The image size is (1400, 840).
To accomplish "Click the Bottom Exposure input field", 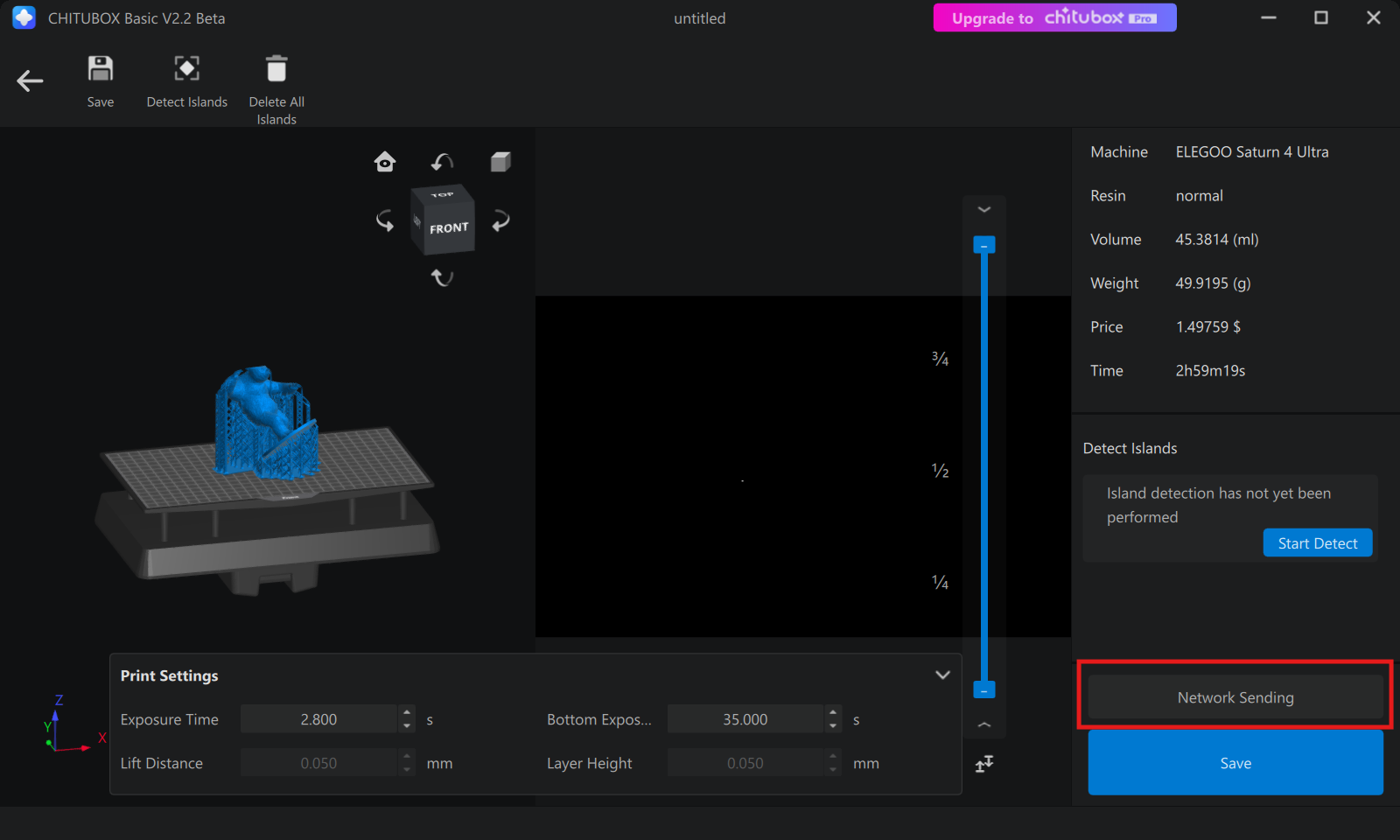I will coord(745,719).
